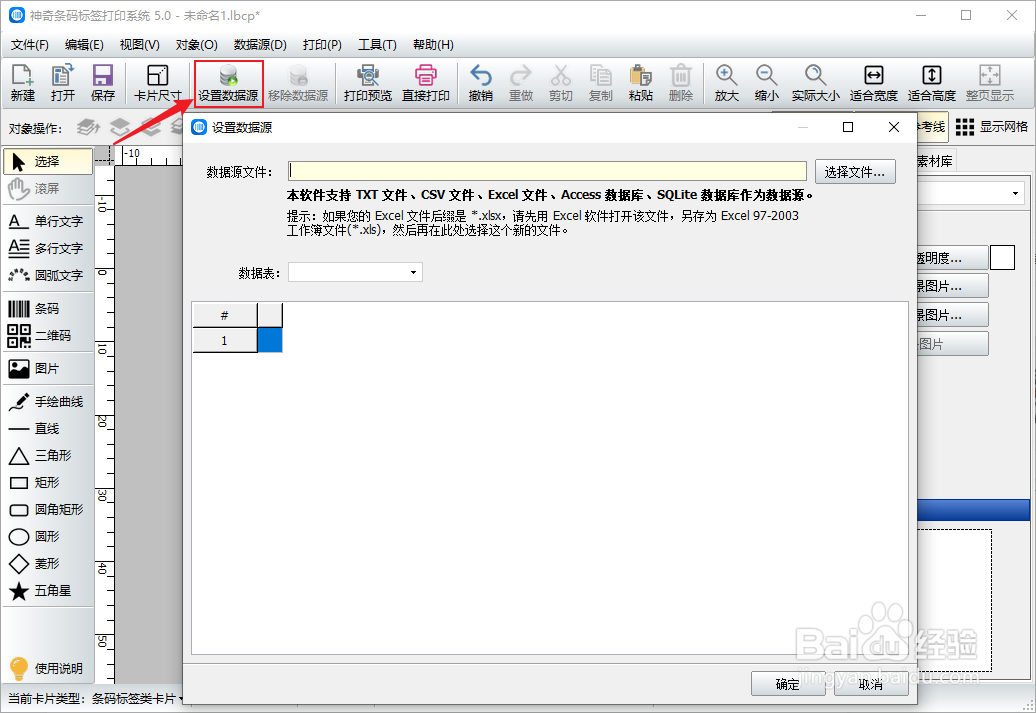Click 取消 in data source dialog
Viewport: 1036px width, 713px height.
tap(871, 684)
